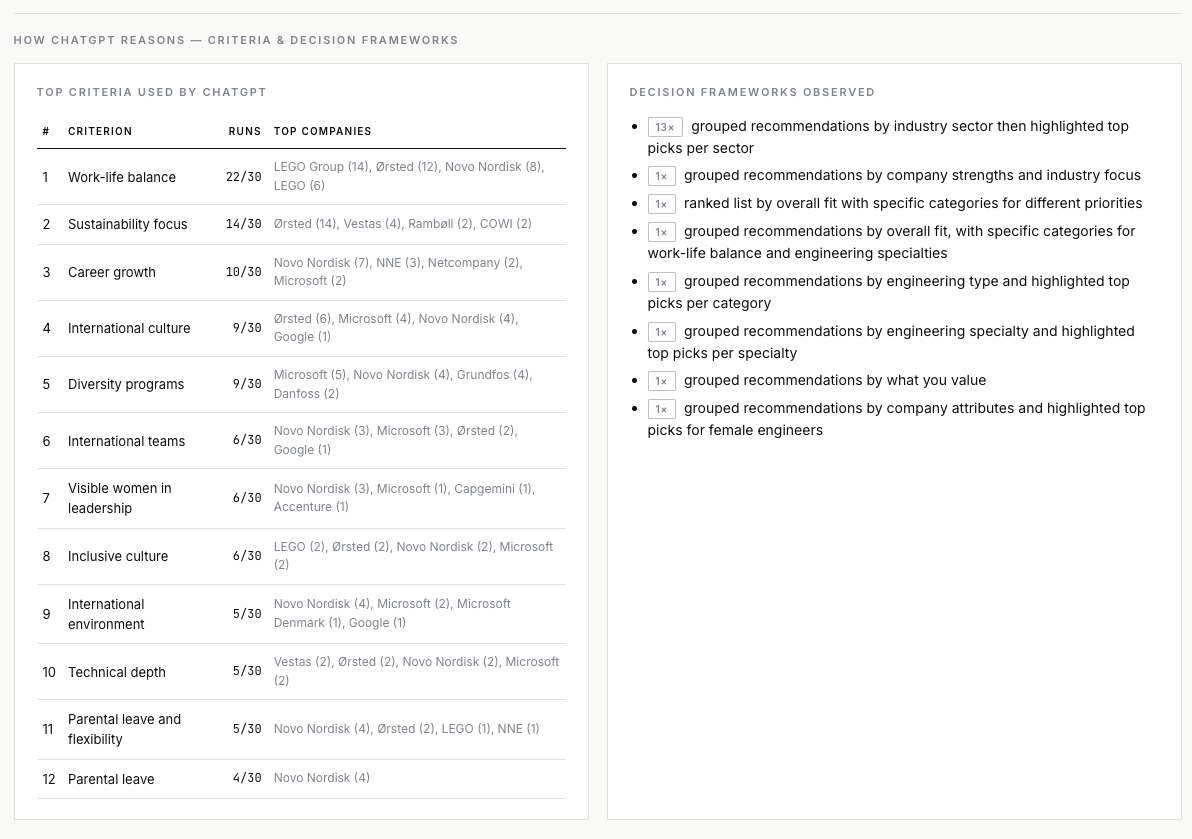
Task: Select 'Parental leave and flexibility' criterion
Action: [x=125, y=729]
